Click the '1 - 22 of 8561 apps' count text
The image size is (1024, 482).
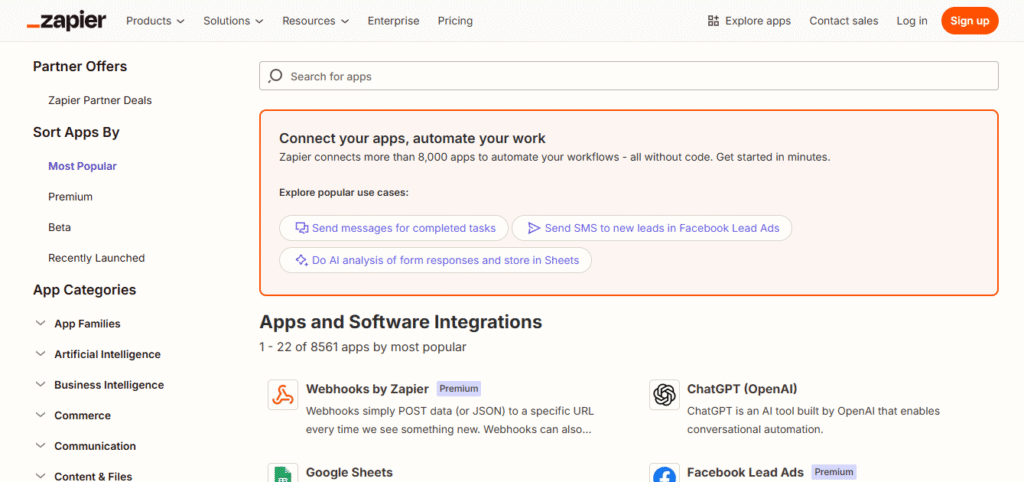click(362, 347)
